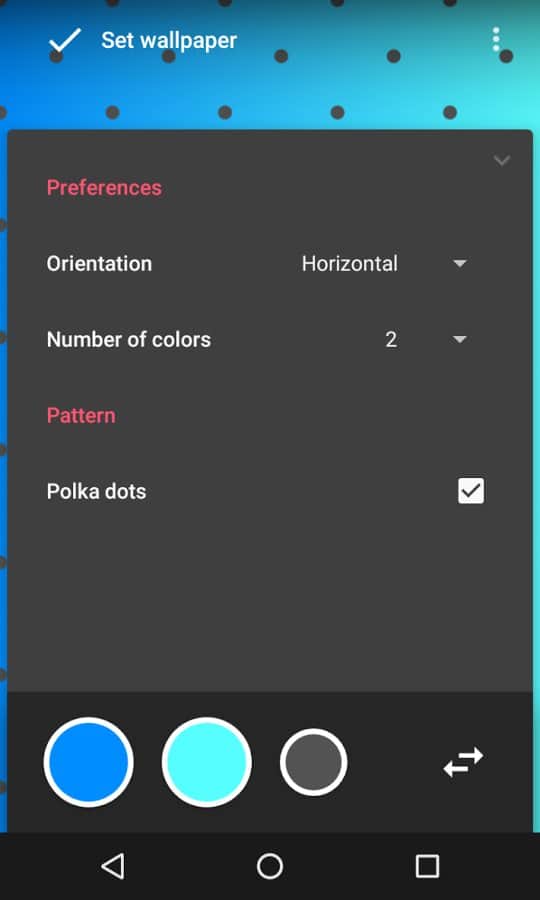Open the Orientation dropdown arrow
Image resolution: width=540 pixels, height=900 pixels.
tap(460, 264)
